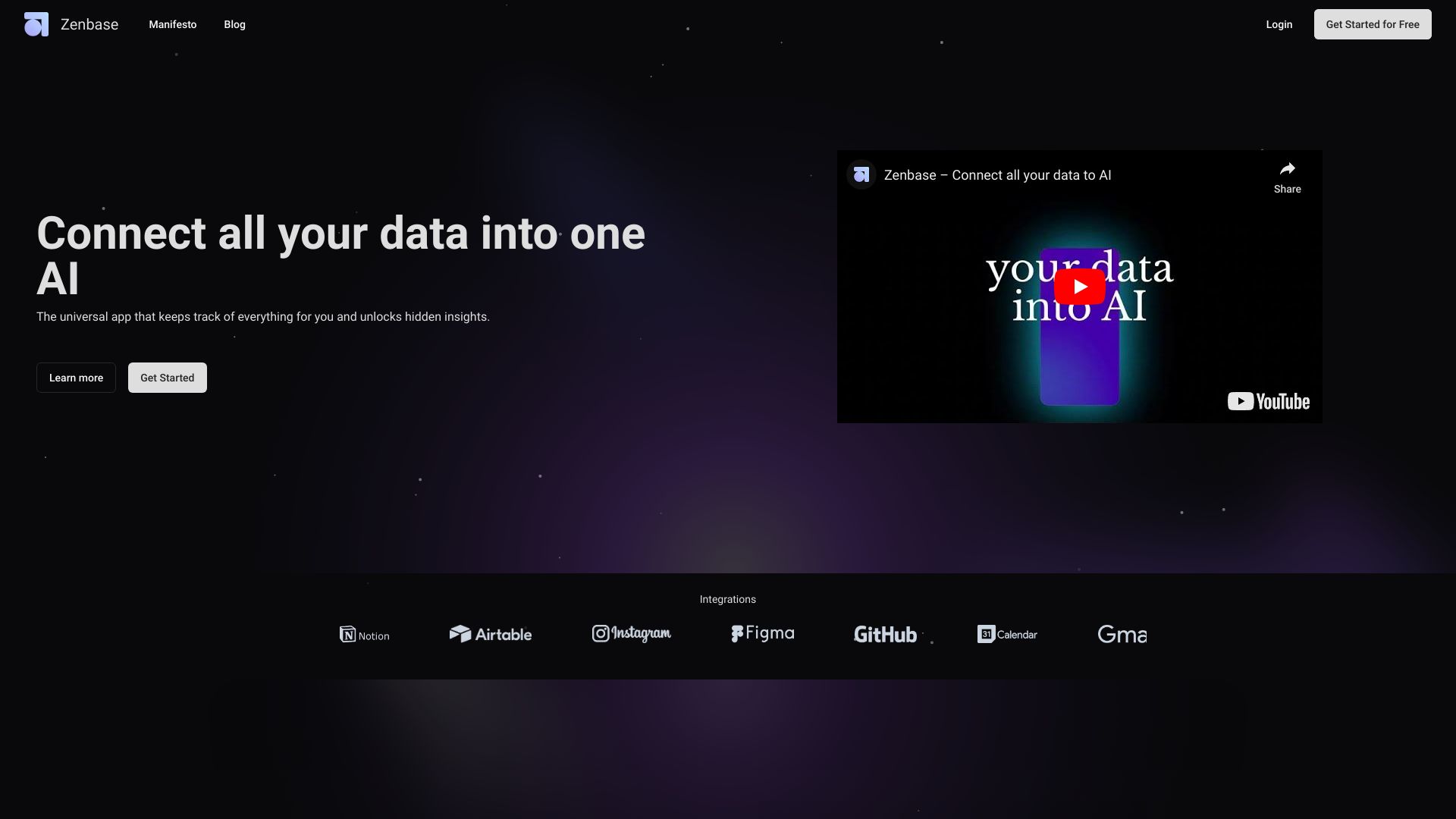
Task: Click the Airtable integration icon
Action: pos(490,633)
